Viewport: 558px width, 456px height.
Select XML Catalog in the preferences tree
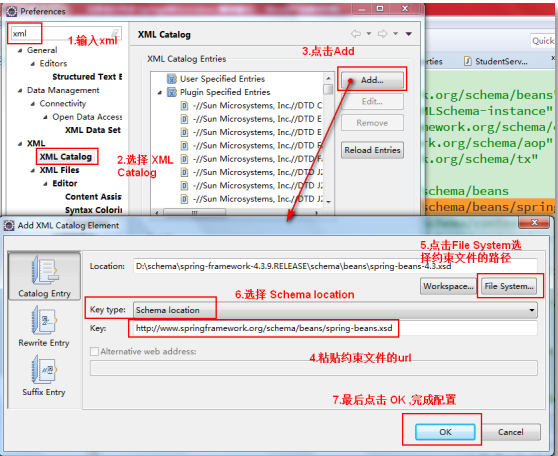(x=66, y=157)
